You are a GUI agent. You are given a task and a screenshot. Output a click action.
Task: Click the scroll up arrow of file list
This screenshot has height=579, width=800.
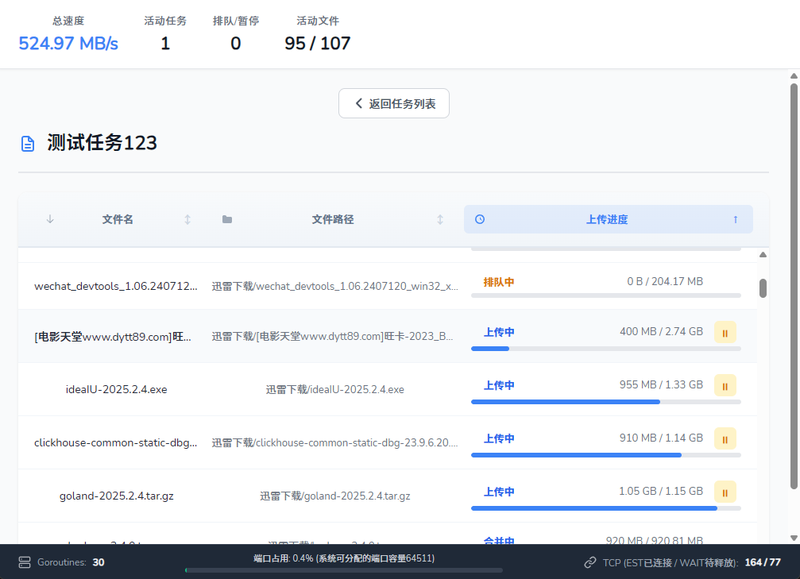[763, 255]
